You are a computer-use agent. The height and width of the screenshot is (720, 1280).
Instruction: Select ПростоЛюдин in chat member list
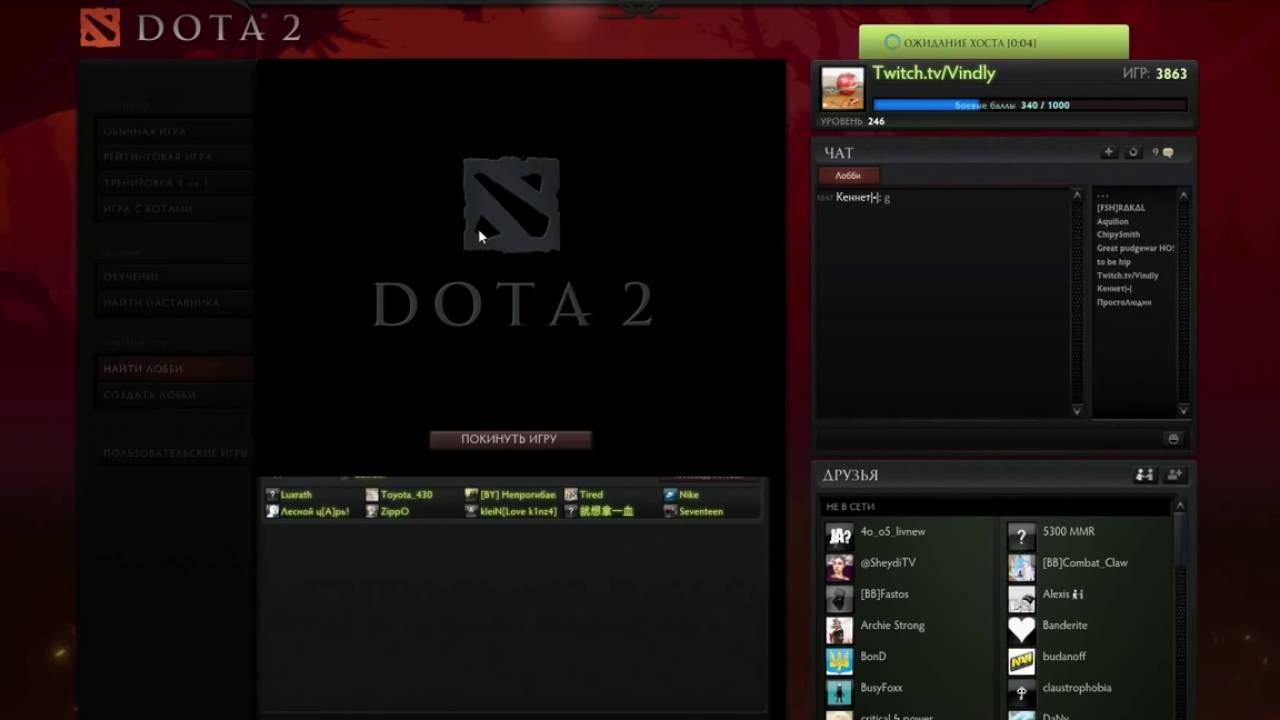click(x=1124, y=302)
